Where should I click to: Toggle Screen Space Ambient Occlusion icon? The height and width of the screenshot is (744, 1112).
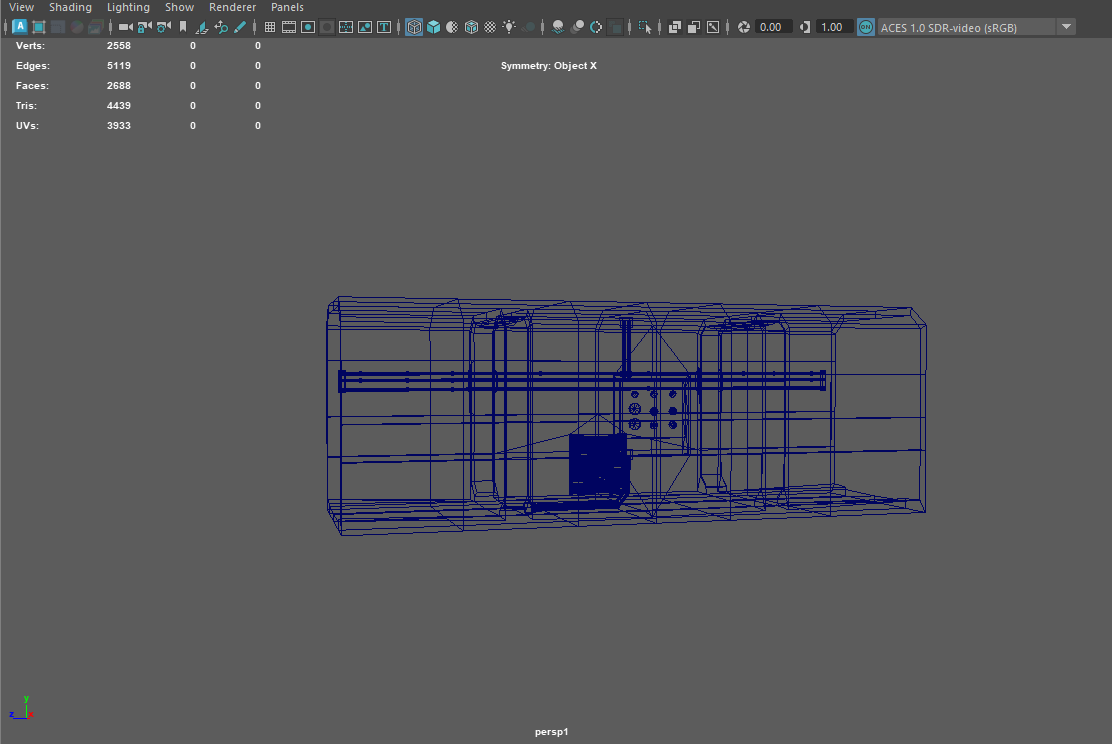point(558,27)
